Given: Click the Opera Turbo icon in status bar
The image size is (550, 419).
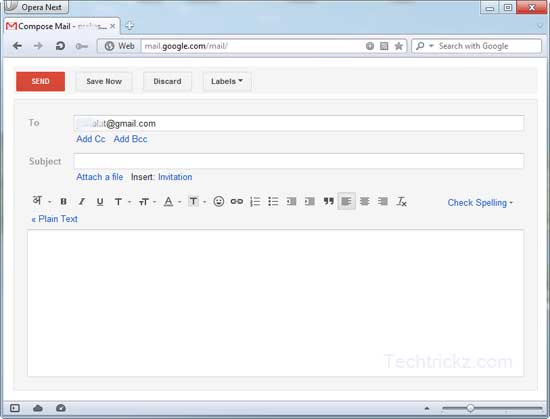Looking at the screenshot, I should tap(61, 408).
